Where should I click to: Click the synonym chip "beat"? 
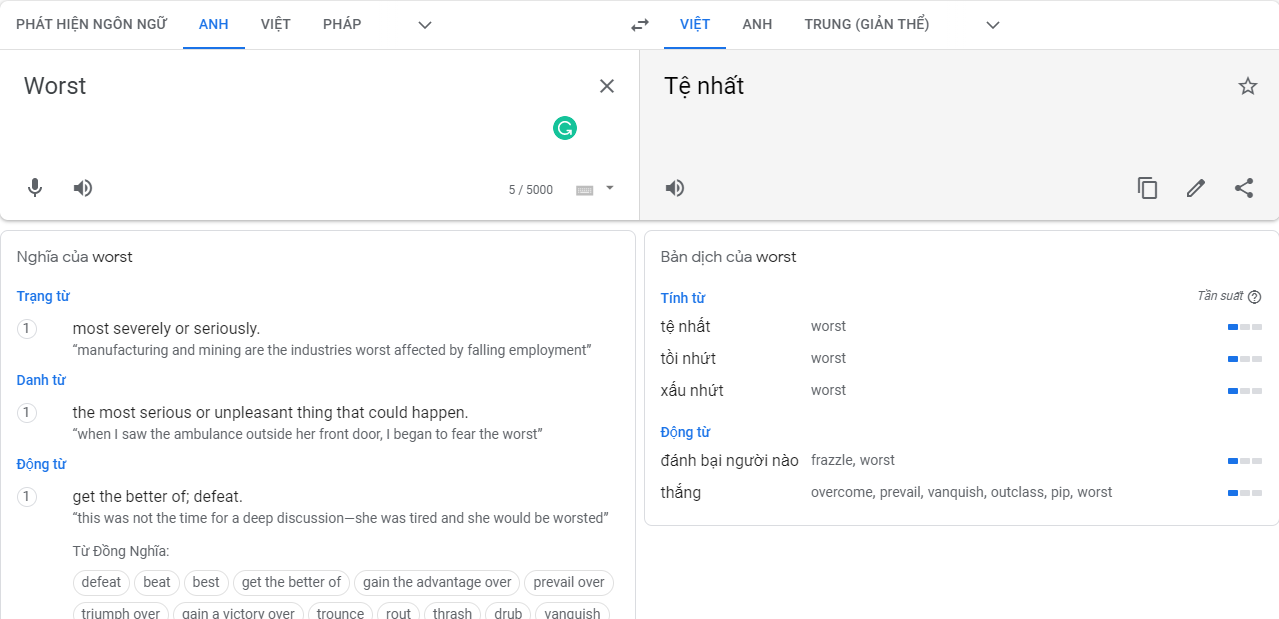(x=157, y=582)
